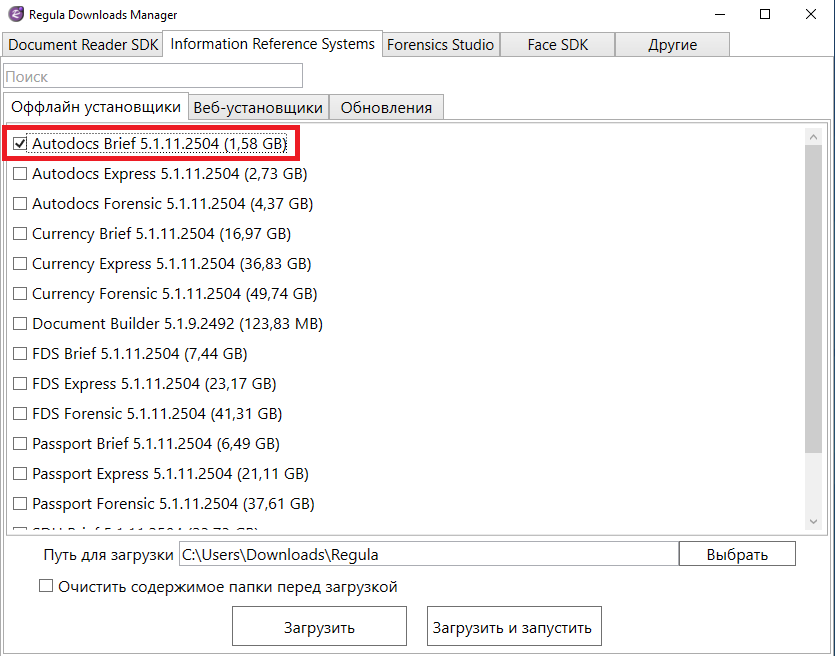Focus the Поиск search field
This screenshot has height=656, width=835.
[153, 76]
